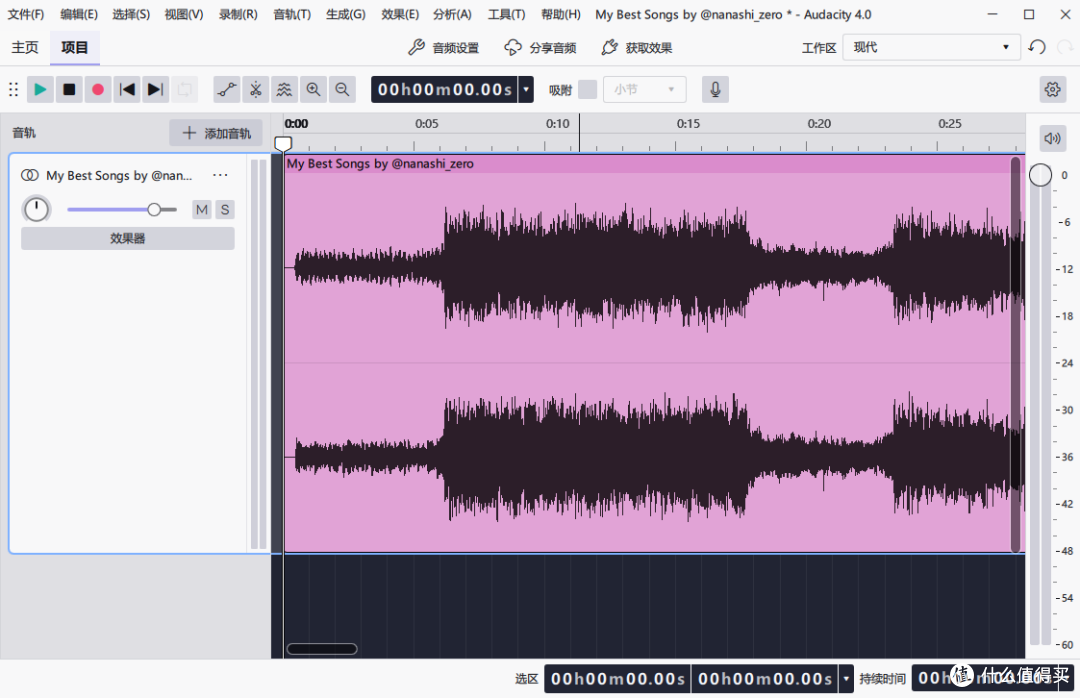1080x698 pixels.
Task: Start recording with the red Record button
Action: point(98,90)
